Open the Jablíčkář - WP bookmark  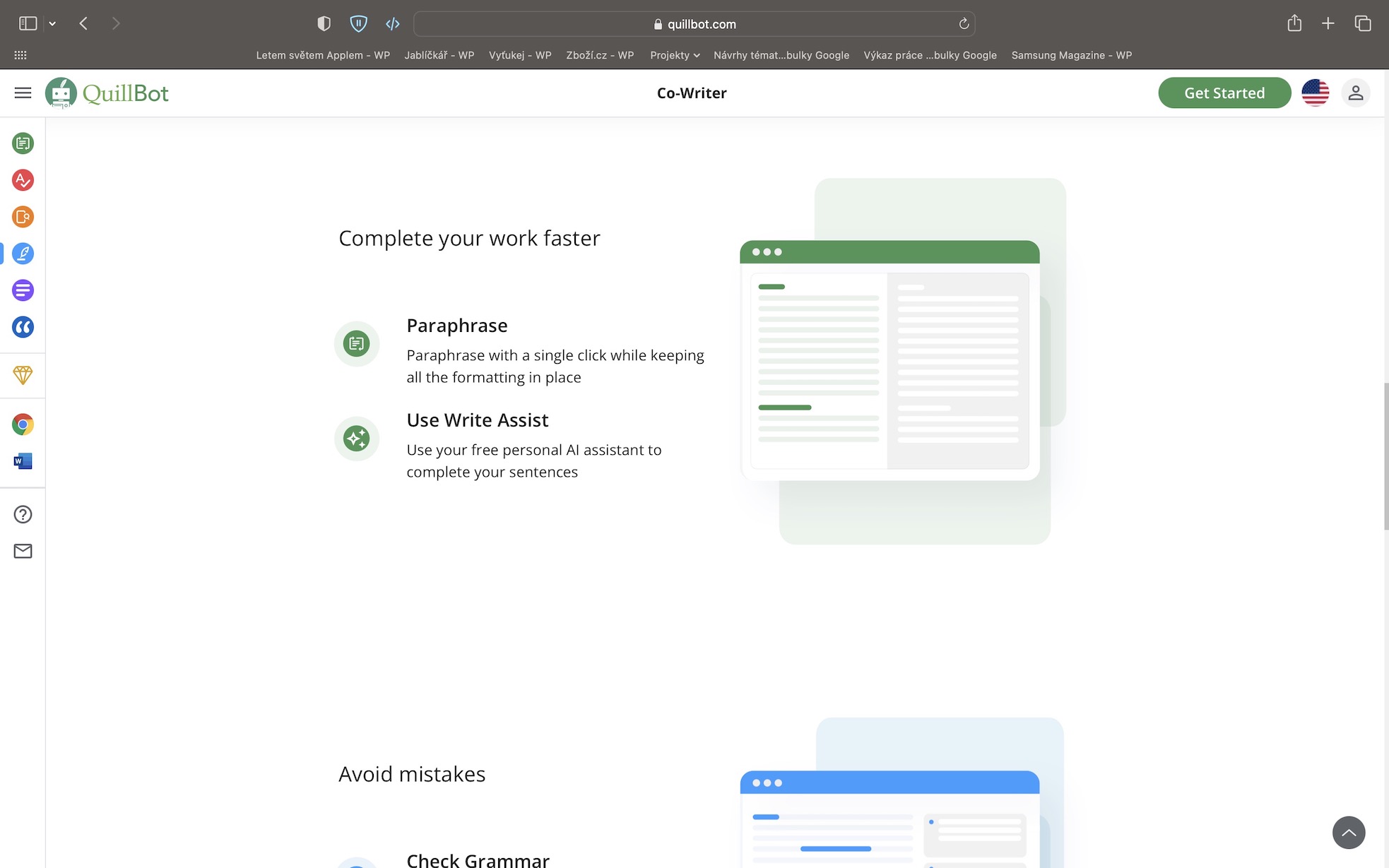click(439, 55)
